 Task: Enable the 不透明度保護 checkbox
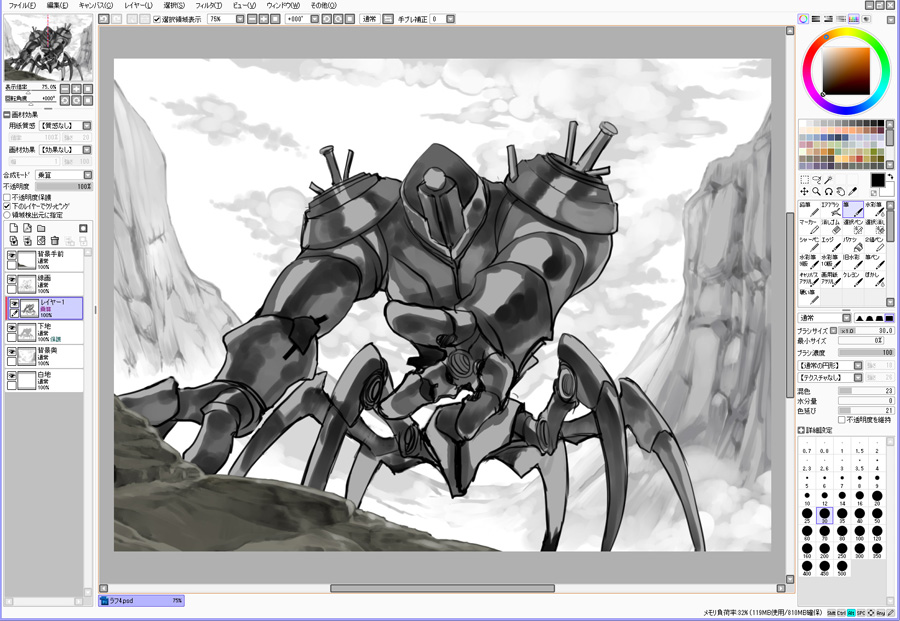(7, 198)
